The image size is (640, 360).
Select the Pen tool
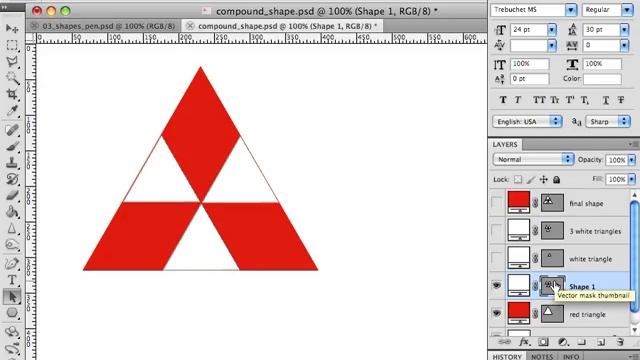12,264
